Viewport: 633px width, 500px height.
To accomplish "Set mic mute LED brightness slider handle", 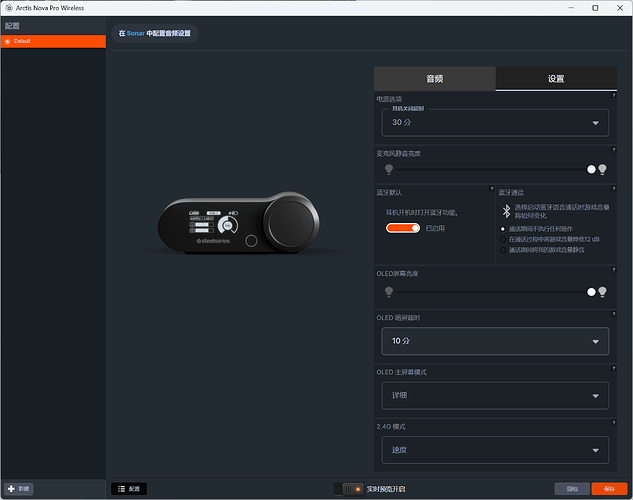I will pyautogui.click(x=591, y=169).
